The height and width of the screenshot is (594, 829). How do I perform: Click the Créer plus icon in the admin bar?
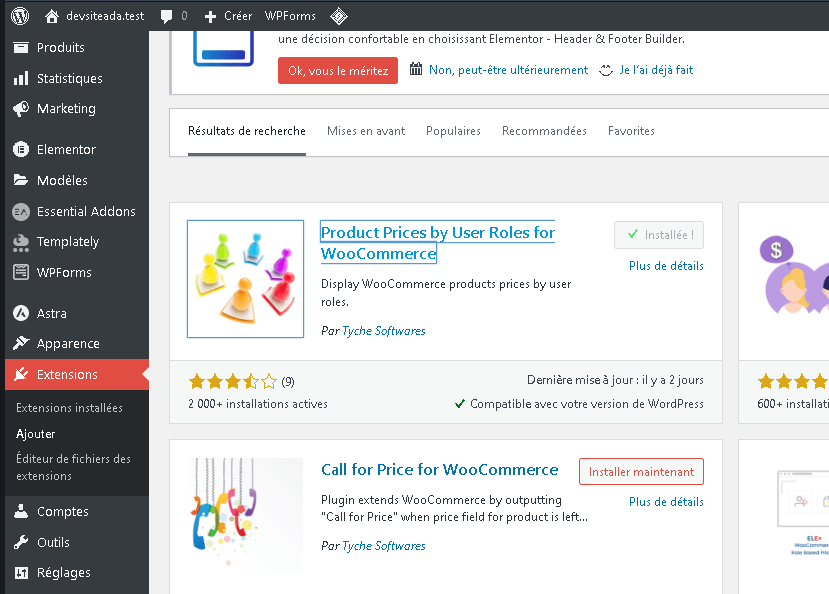coord(210,15)
